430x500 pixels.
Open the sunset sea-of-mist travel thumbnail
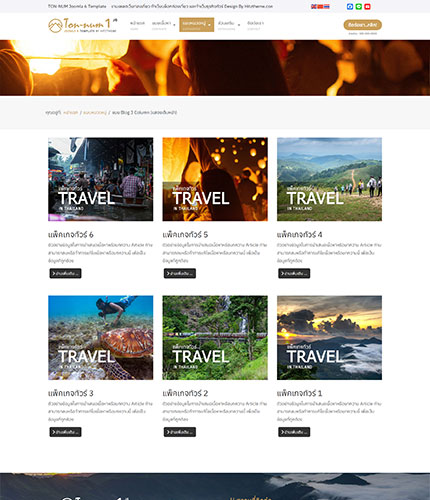point(329,338)
